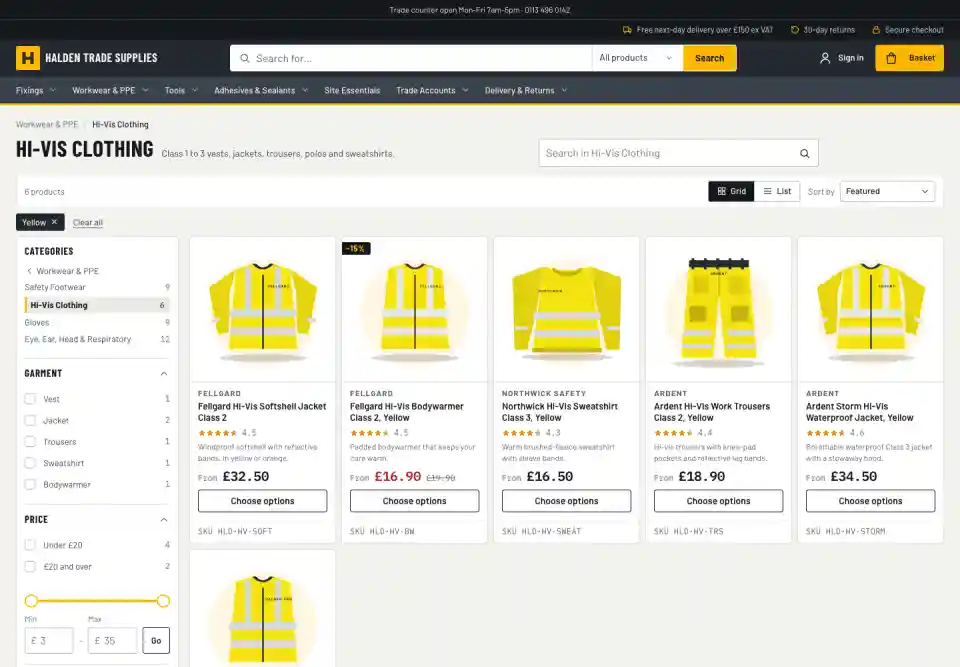Tick the Sweatshirt garment checkbox

click(30, 463)
